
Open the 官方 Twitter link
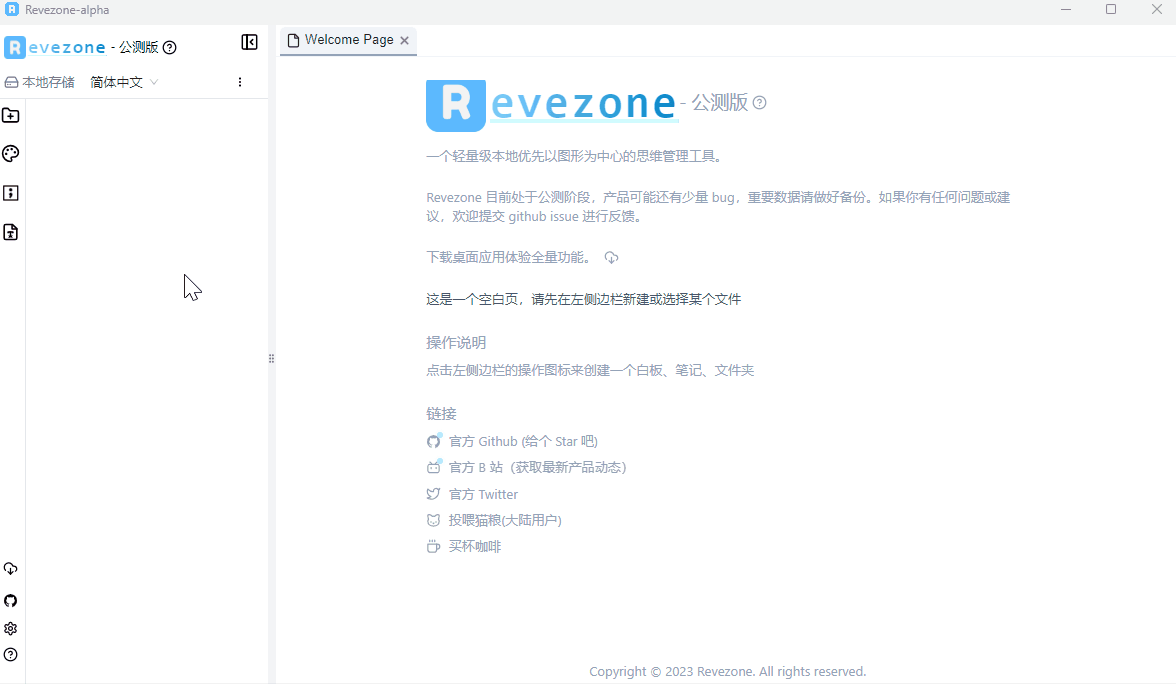pos(483,493)
